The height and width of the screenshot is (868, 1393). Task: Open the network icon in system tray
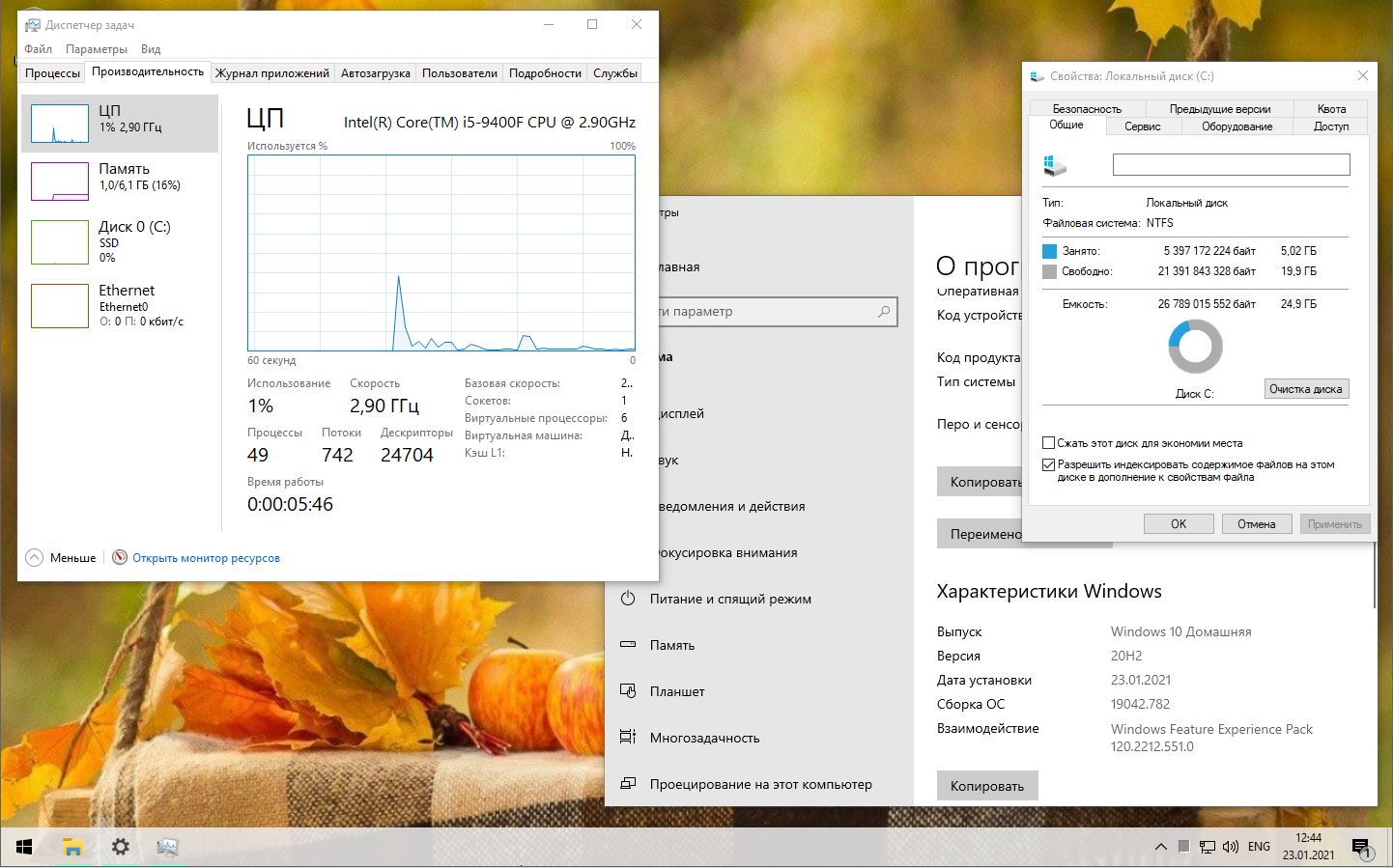tap(1208, 847)
